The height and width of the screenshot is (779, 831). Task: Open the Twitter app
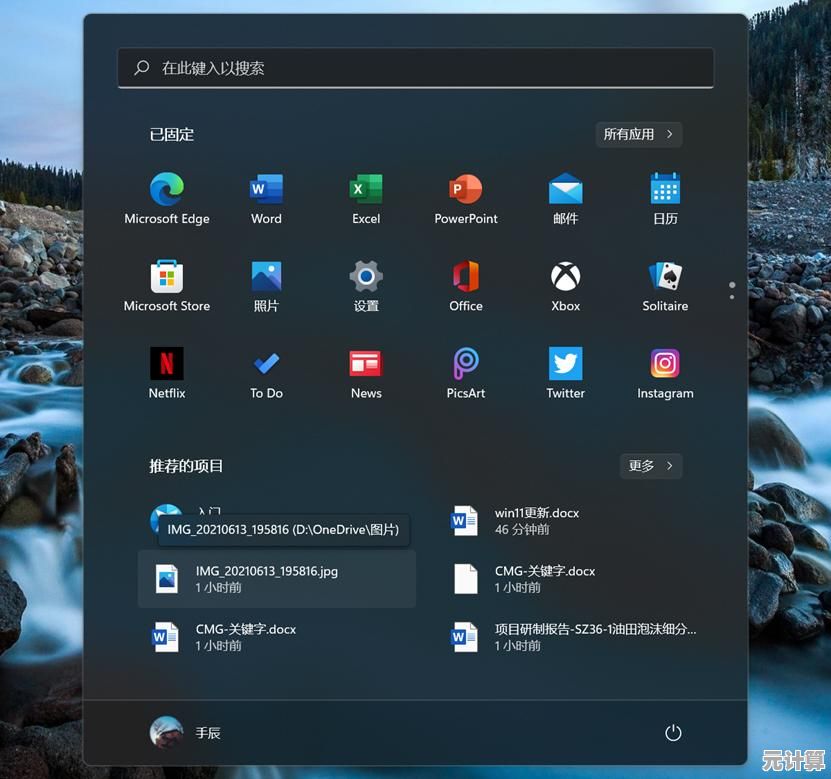coord(565,373)
